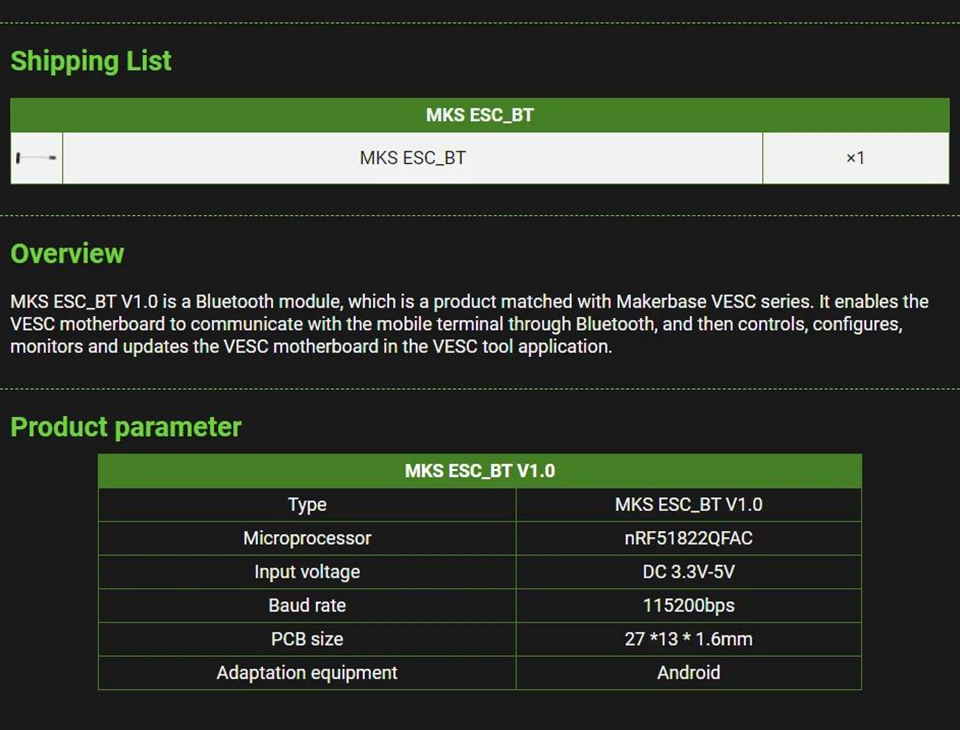Click the white MKS ESC_BT item name cell
Viewport: 960px width, 730px height.
click(x=412, y=158)
